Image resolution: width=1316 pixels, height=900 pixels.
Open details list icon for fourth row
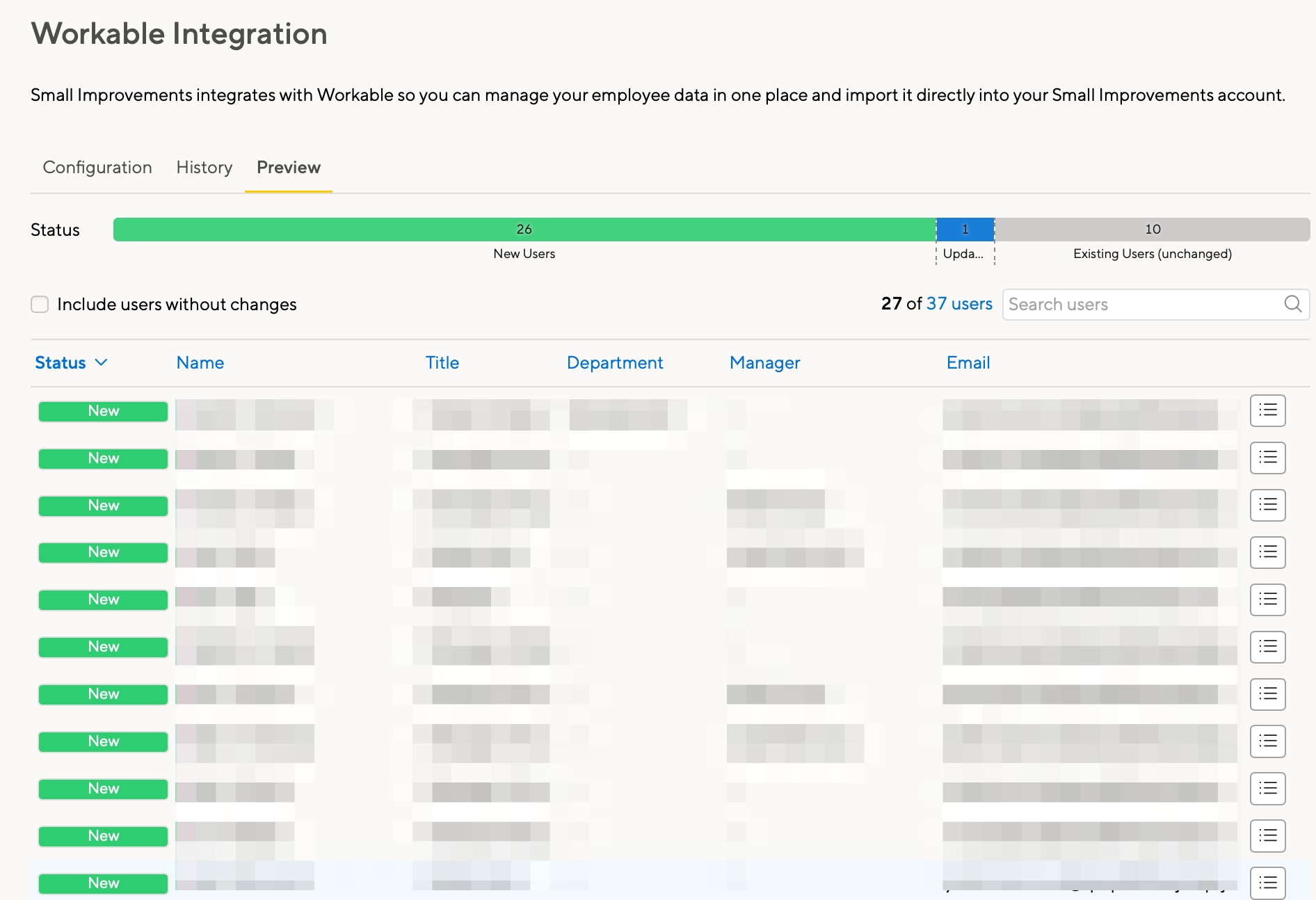click(1268, 552)
